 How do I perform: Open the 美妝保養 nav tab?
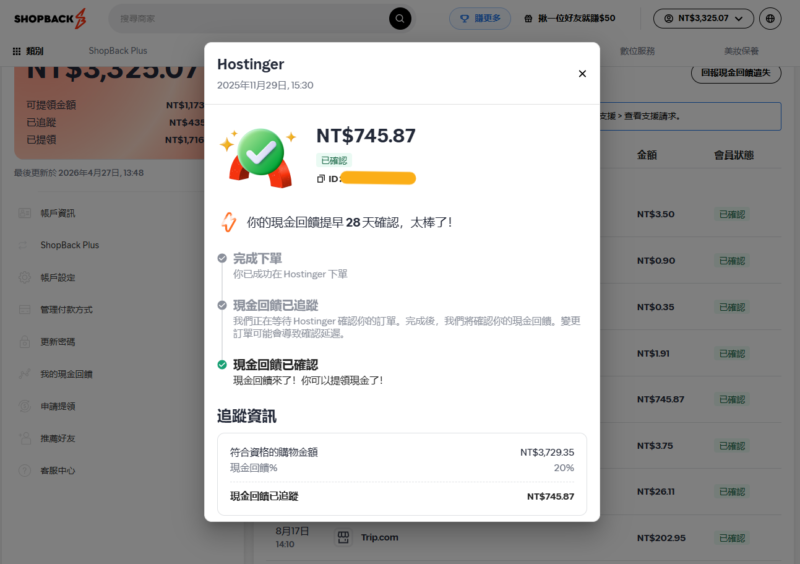741,51
